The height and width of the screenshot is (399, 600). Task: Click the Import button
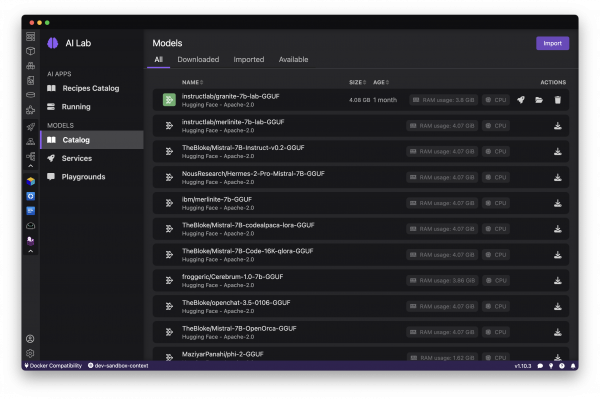[552, 43]
